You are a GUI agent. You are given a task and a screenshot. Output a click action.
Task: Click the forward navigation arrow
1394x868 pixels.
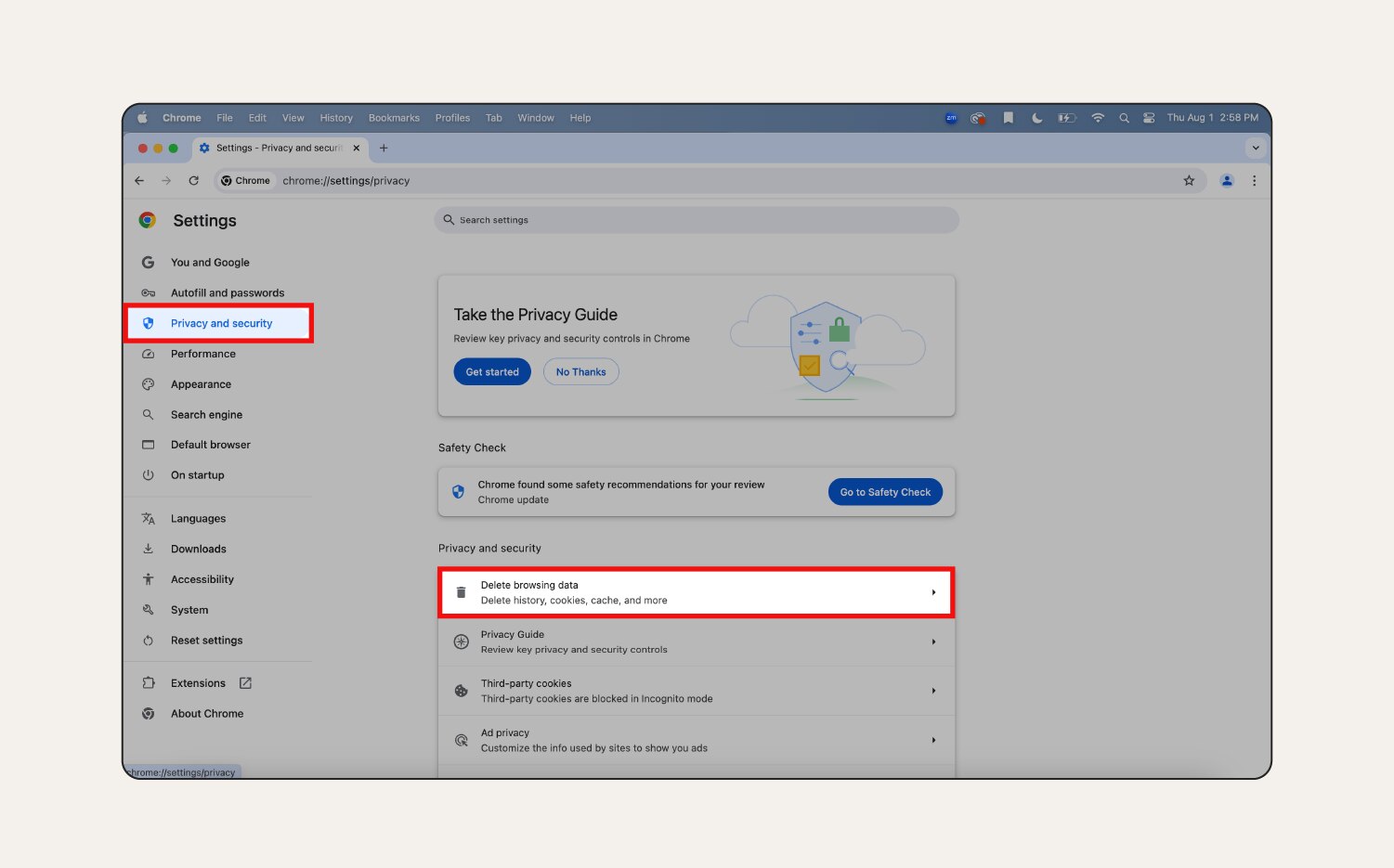click(166, 181)
